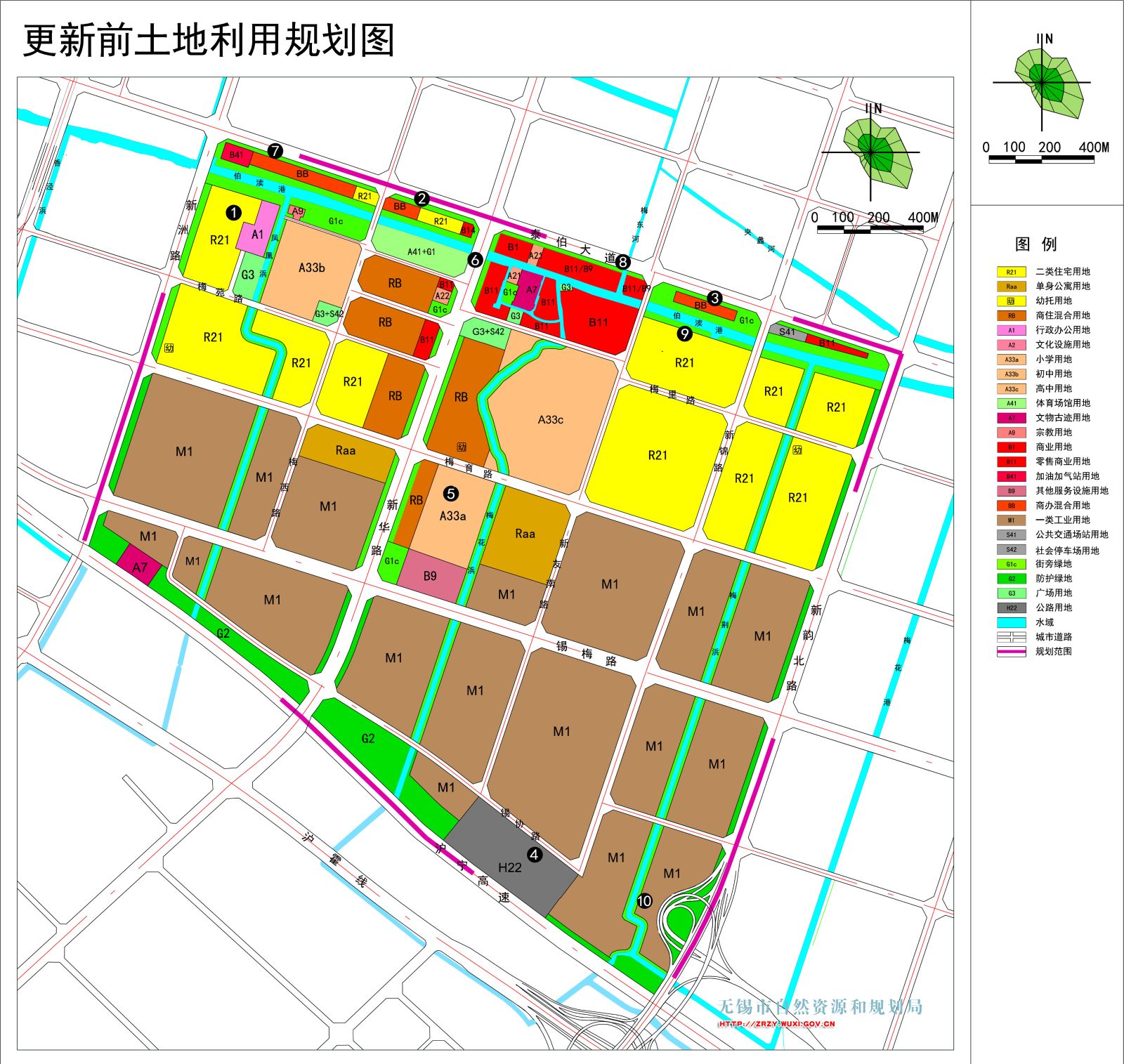Click the 图例 legend heading
The image size is (1124, 1064).
click(x=1035, y=244)
